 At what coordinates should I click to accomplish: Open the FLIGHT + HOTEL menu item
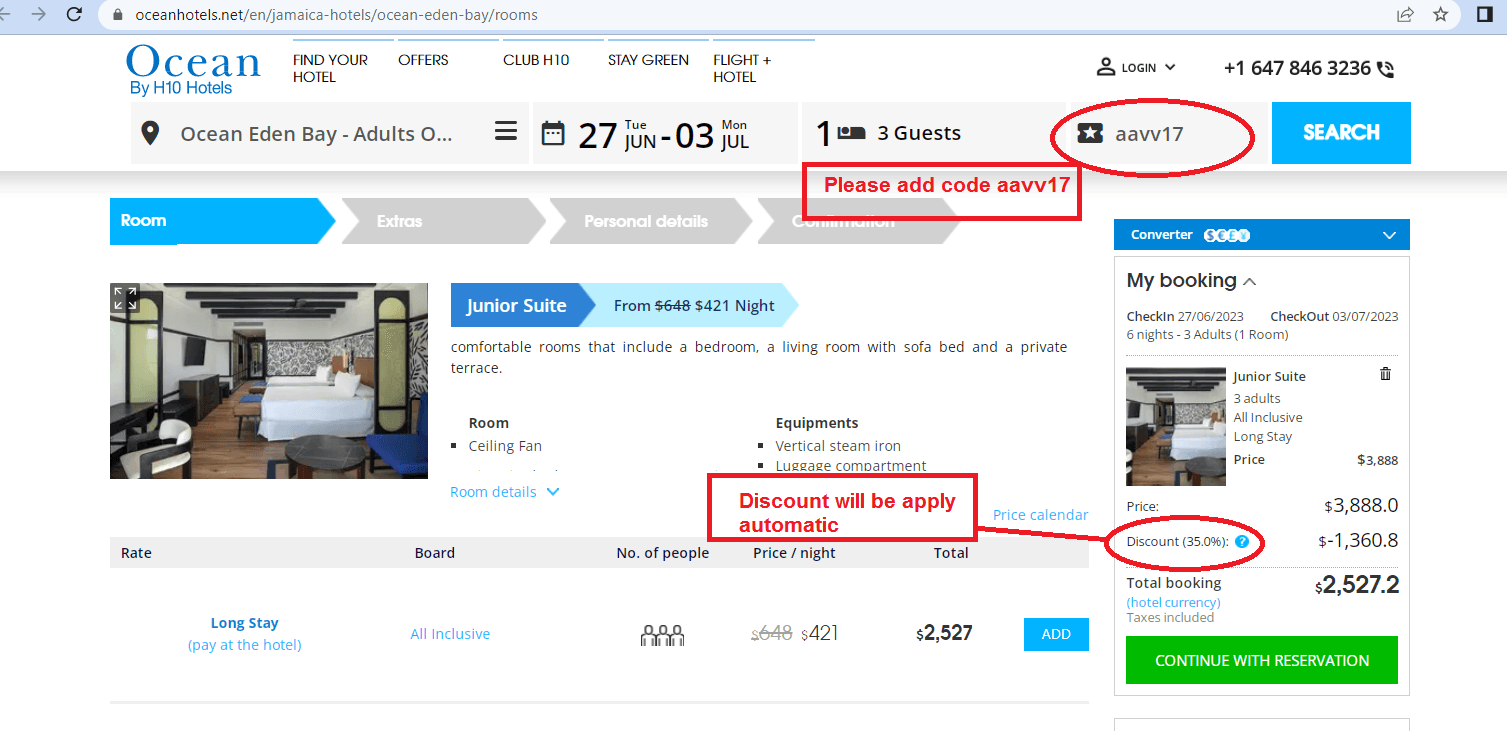(742, 68)
